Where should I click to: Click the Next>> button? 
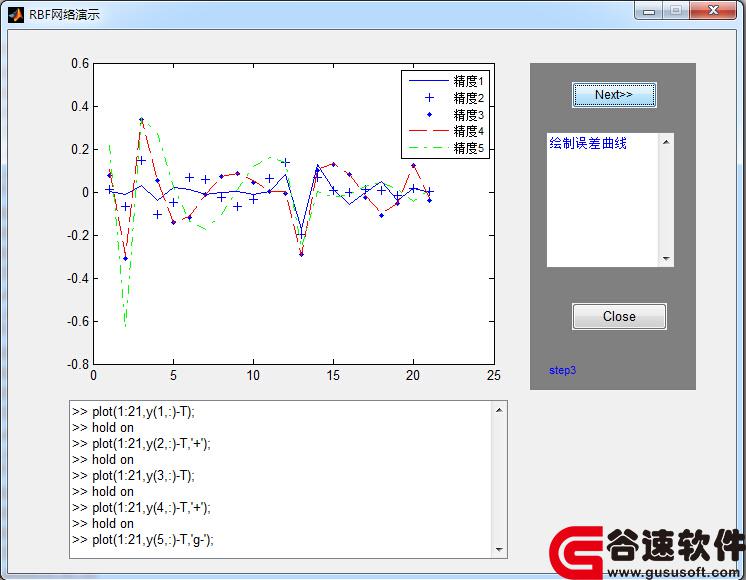tap(614, 95)
